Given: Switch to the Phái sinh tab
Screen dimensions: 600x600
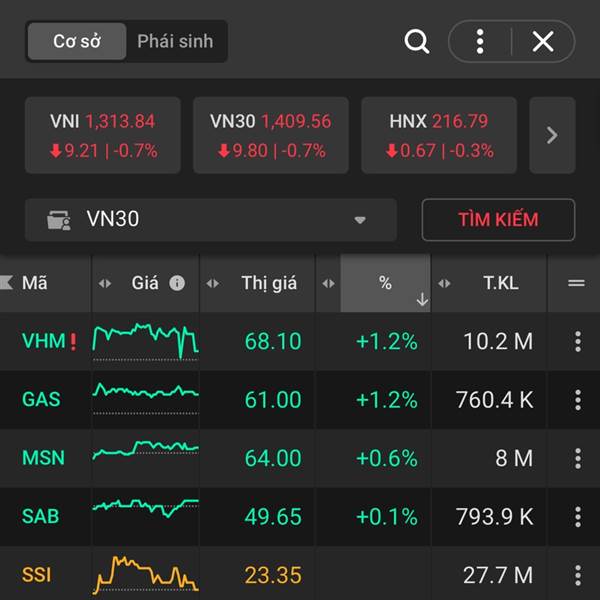Looking at the screenshot, I should 175,42.
